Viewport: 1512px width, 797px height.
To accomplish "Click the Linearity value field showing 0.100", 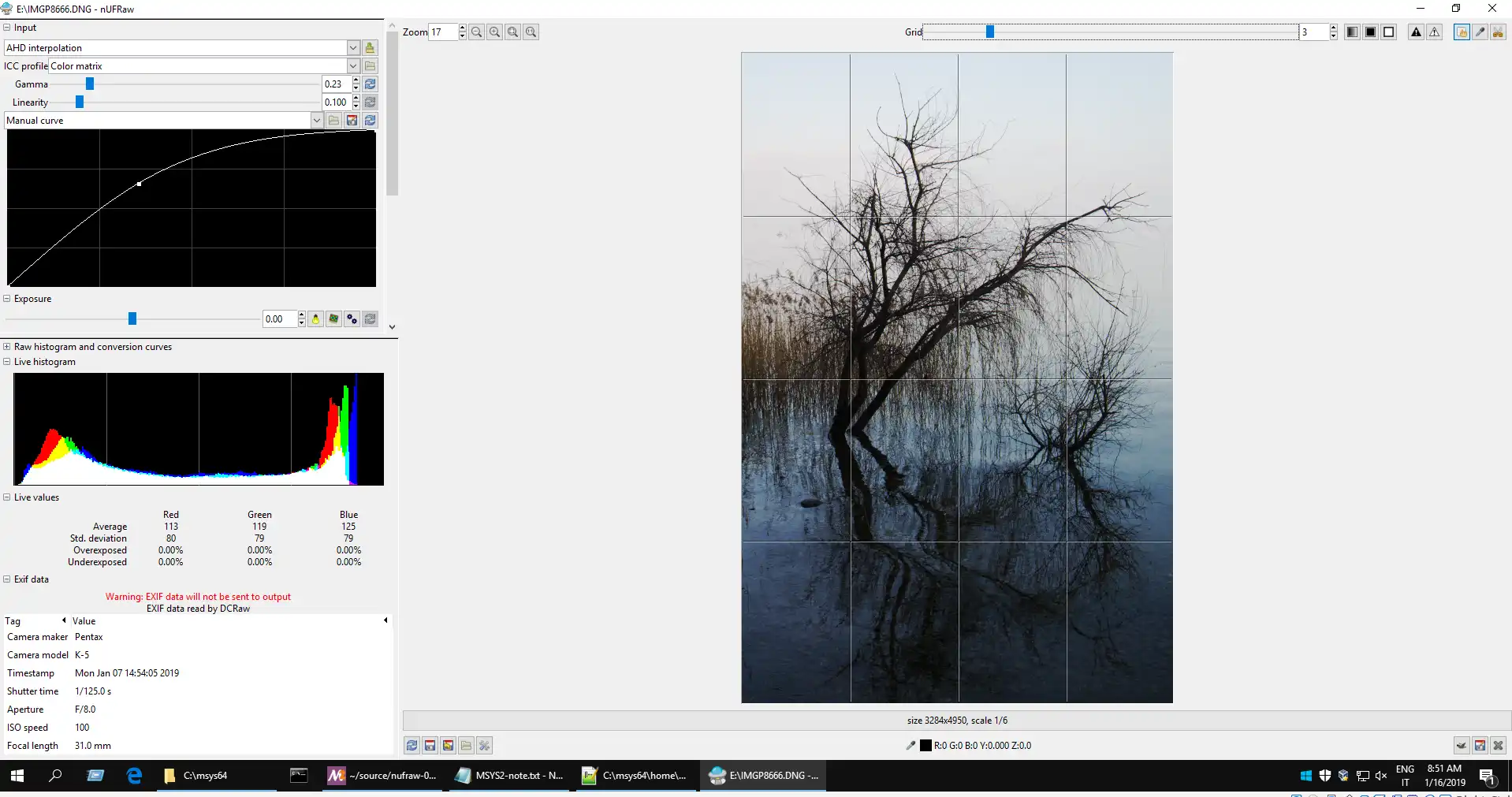I will tap(337, 102).
